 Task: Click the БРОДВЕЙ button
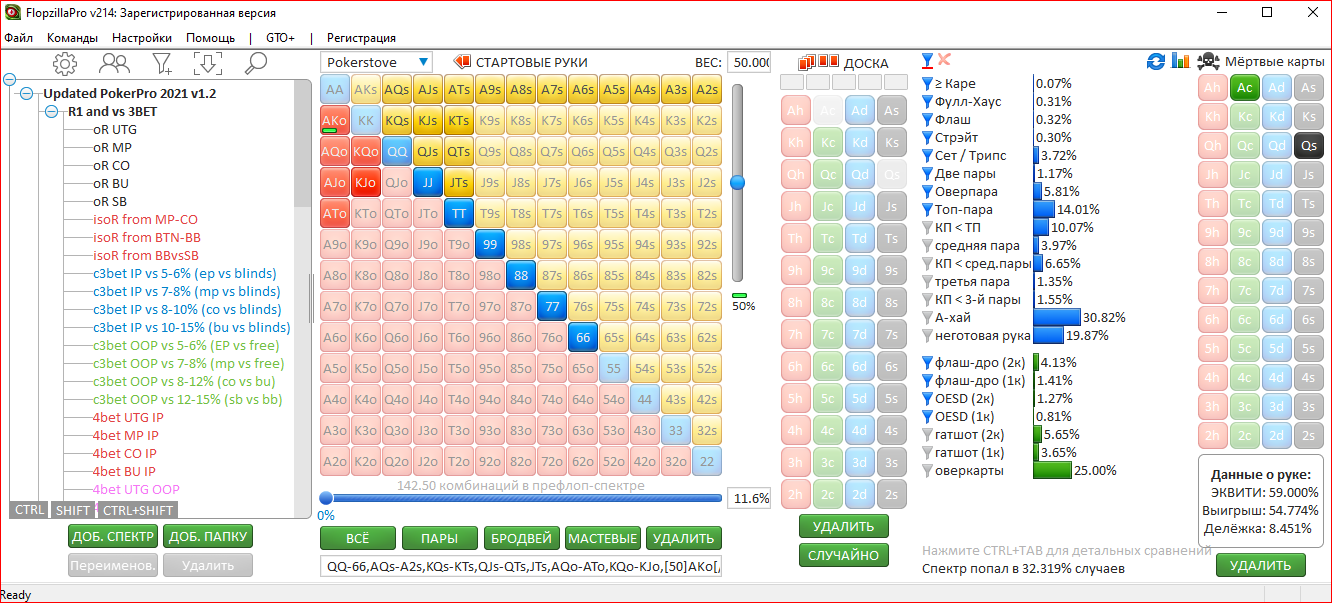coord(521,538)
